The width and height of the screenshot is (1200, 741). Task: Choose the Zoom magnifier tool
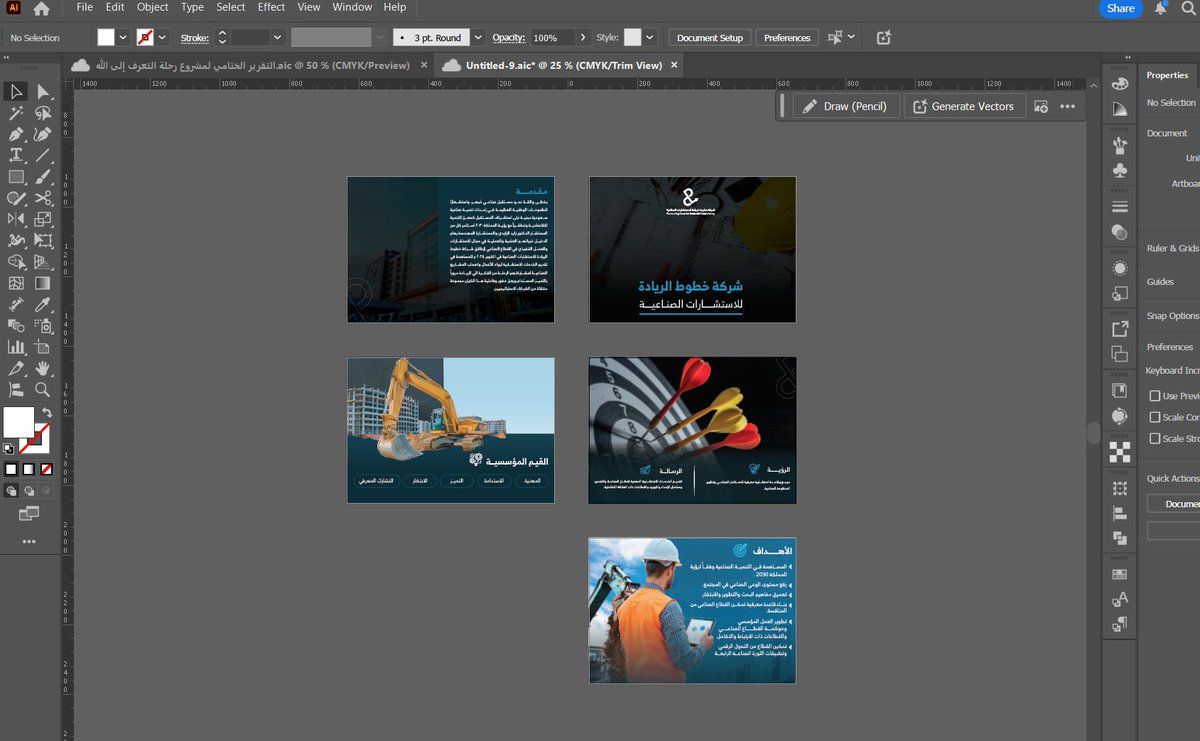(x=43, y=390)
